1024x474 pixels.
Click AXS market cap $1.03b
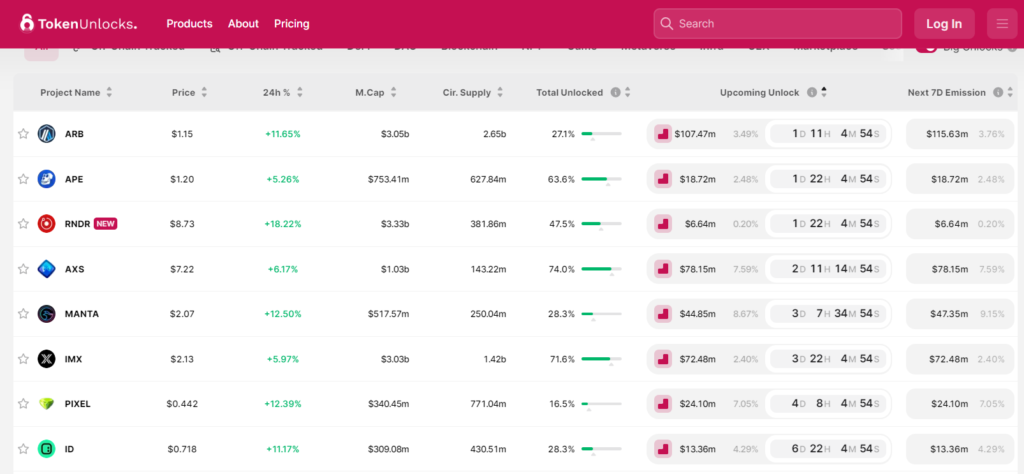[x=395, y=269]
